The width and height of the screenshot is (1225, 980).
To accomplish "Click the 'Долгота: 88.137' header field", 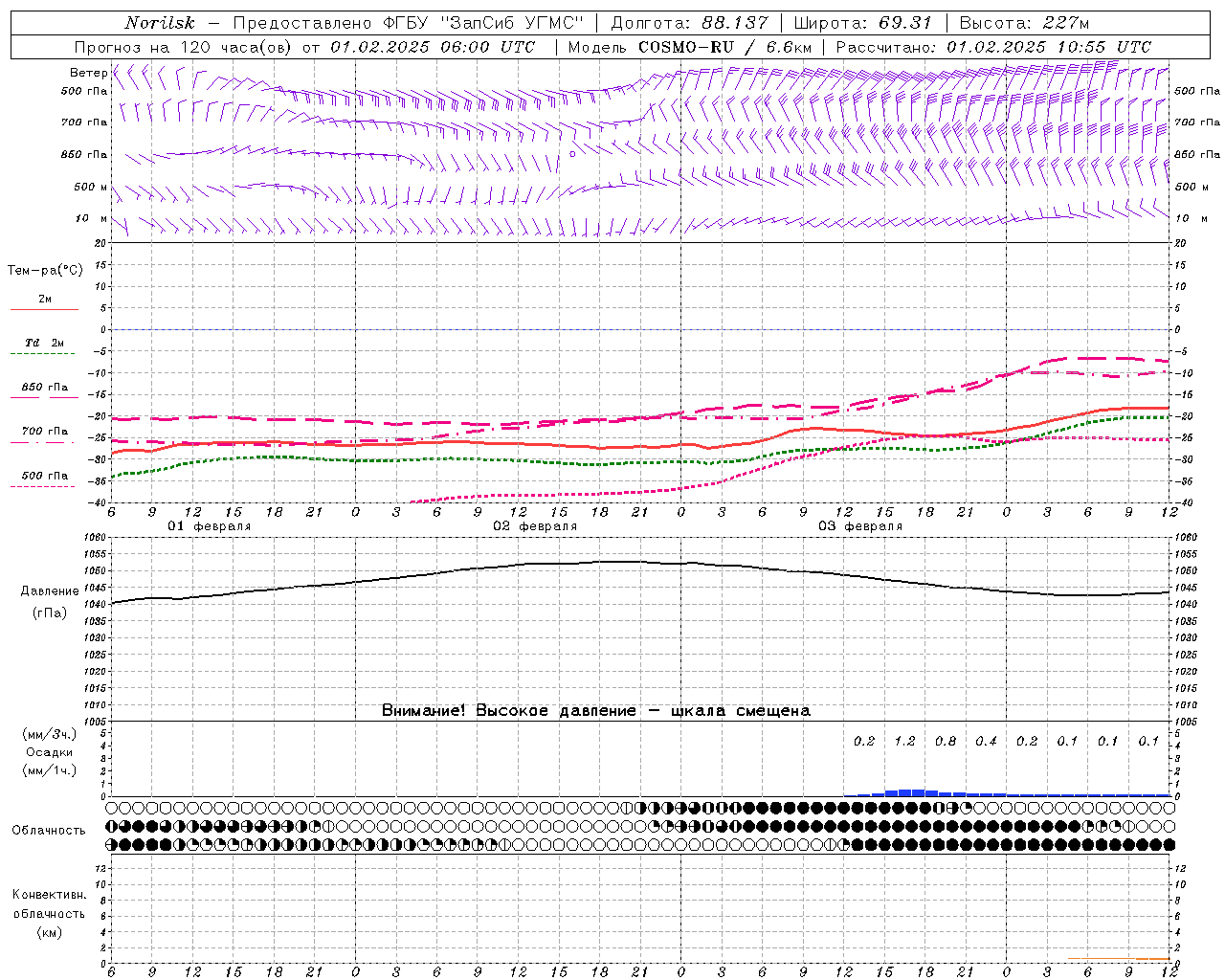I will (x=689, y=23).
